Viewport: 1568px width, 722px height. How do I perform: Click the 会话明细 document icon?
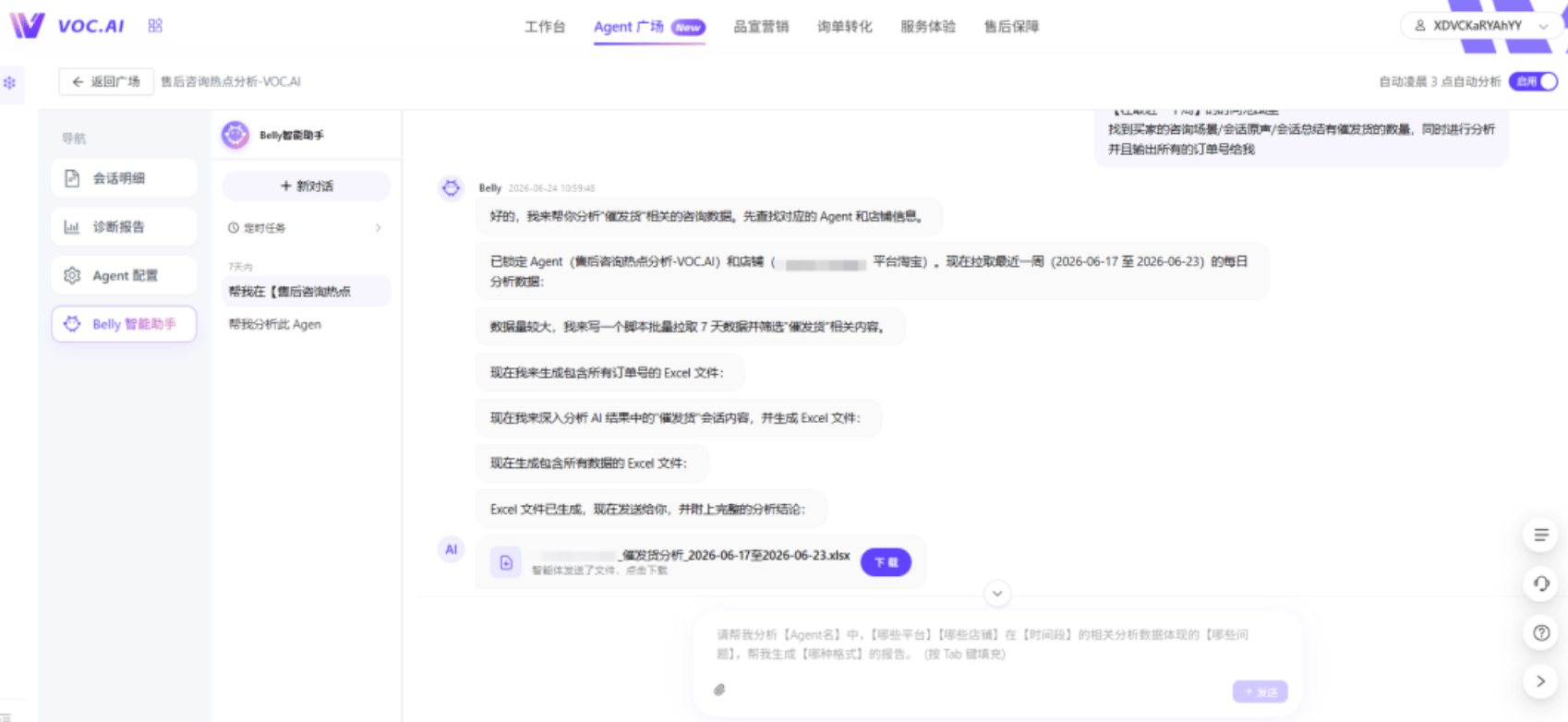pyautogui.click(x=72, y=178)
